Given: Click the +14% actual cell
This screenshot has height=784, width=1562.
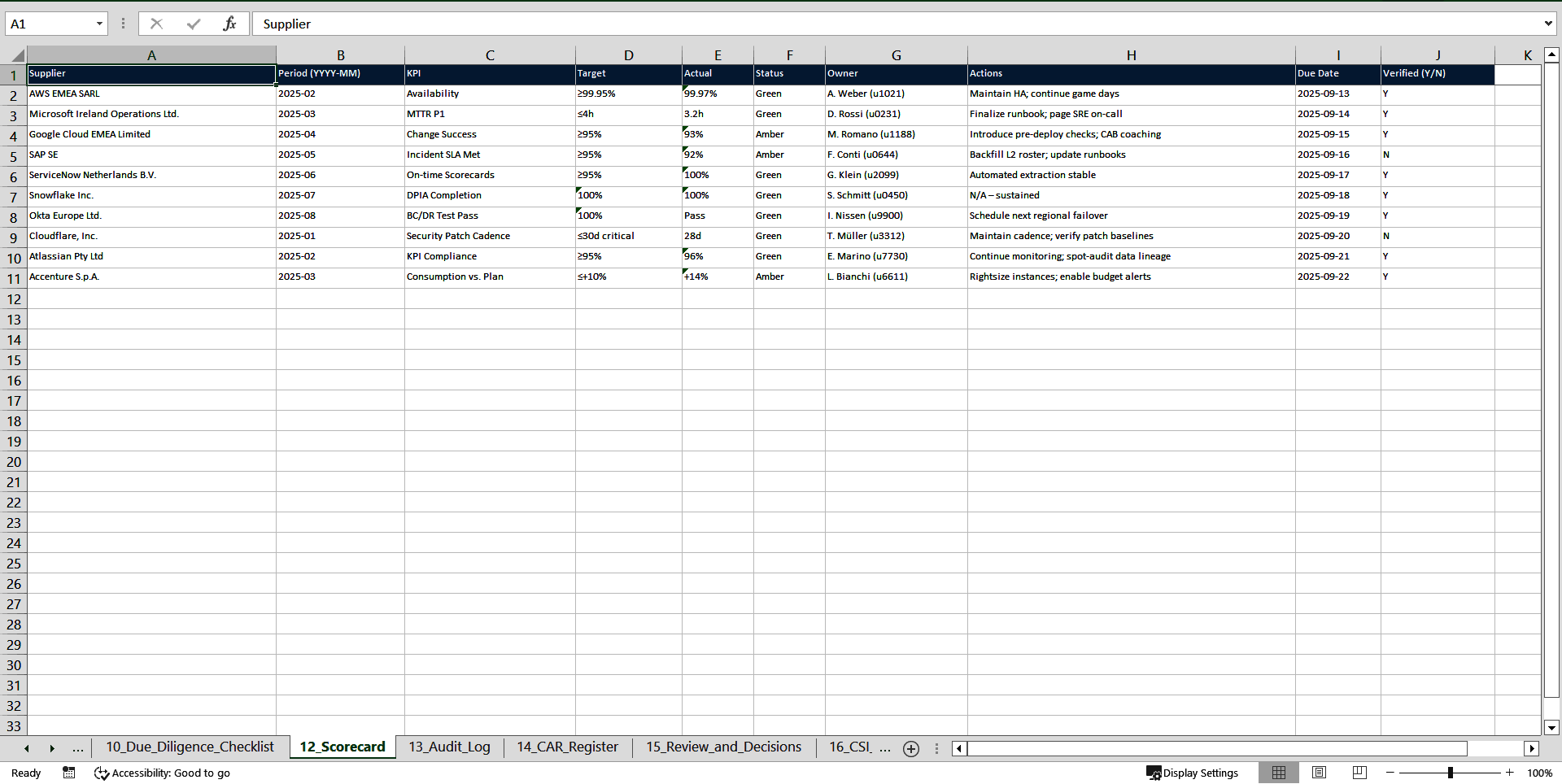Looking at the screenshot, I should click(718, 277).
